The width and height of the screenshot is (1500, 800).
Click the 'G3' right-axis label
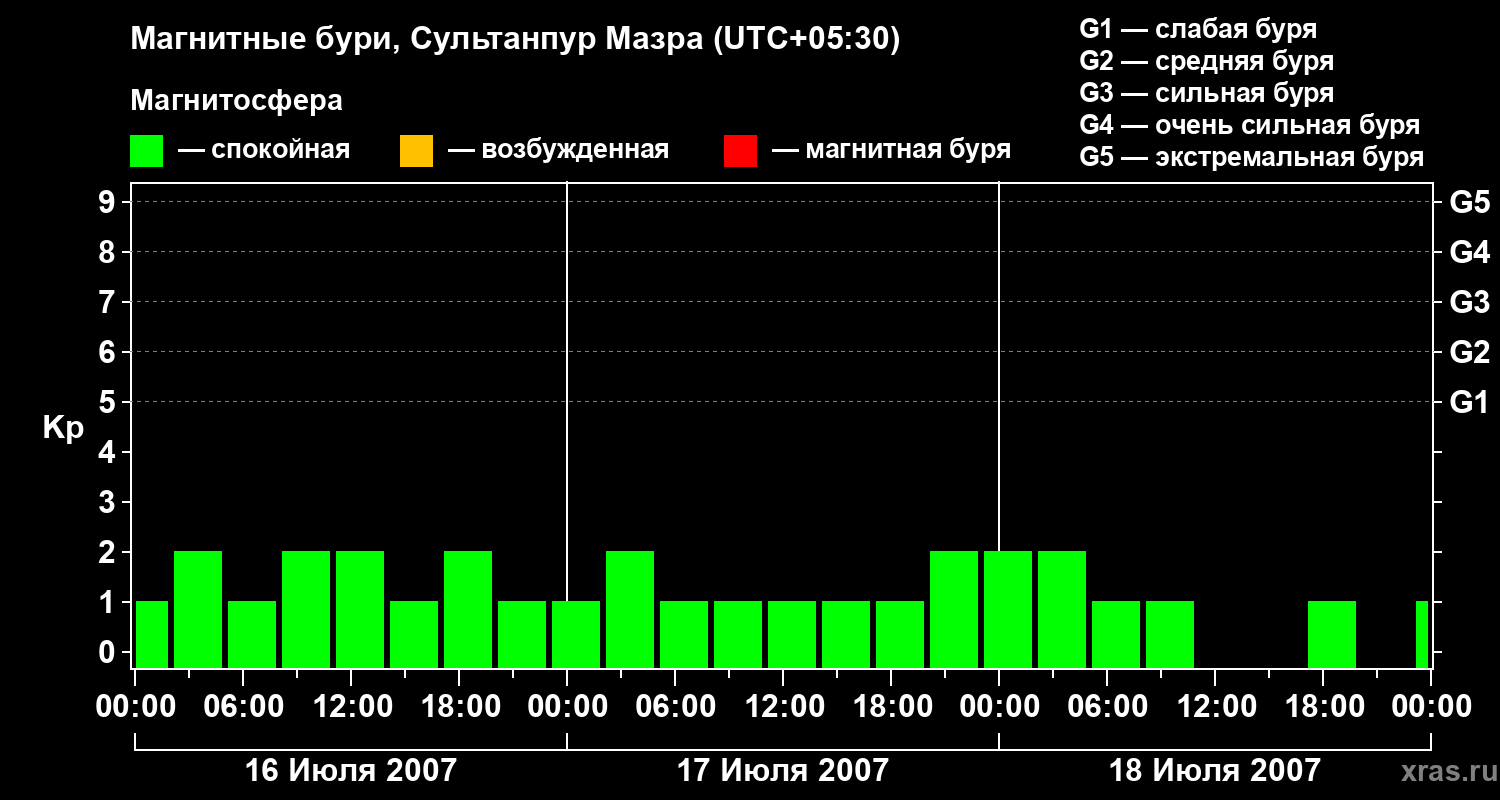[x=1469, y=303]
